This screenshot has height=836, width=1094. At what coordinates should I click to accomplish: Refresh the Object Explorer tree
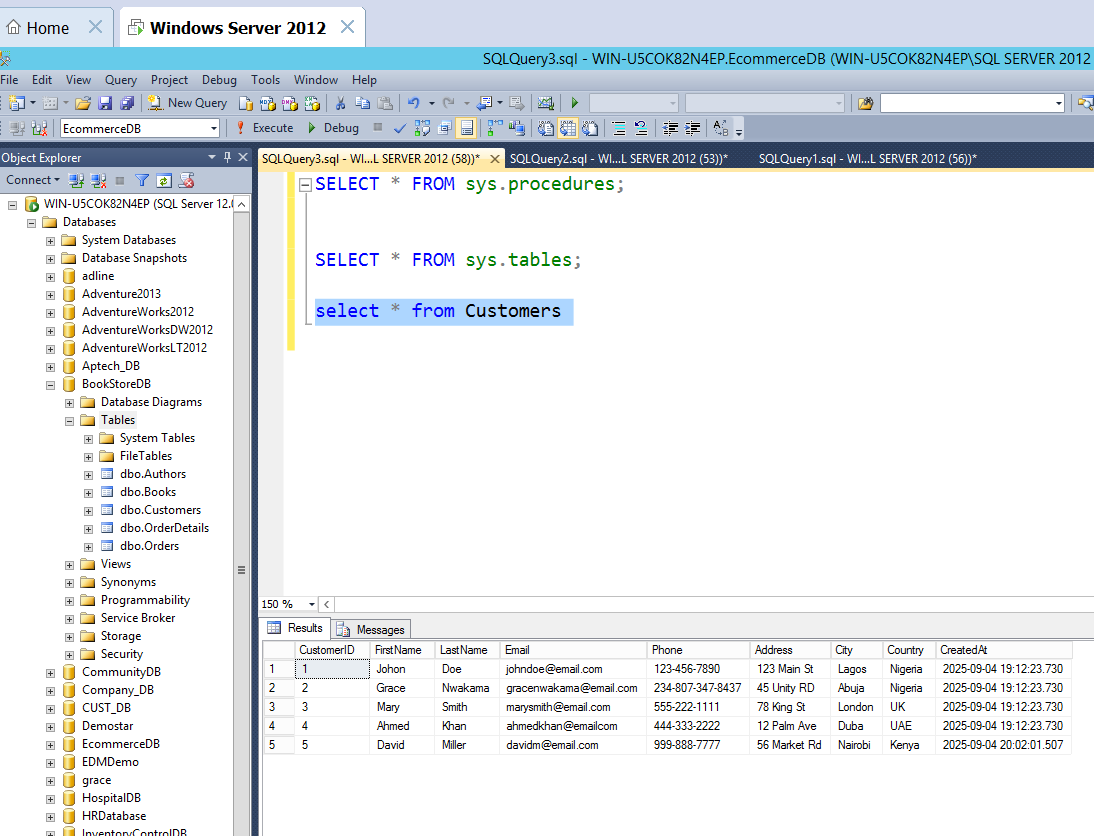(163, 179)
